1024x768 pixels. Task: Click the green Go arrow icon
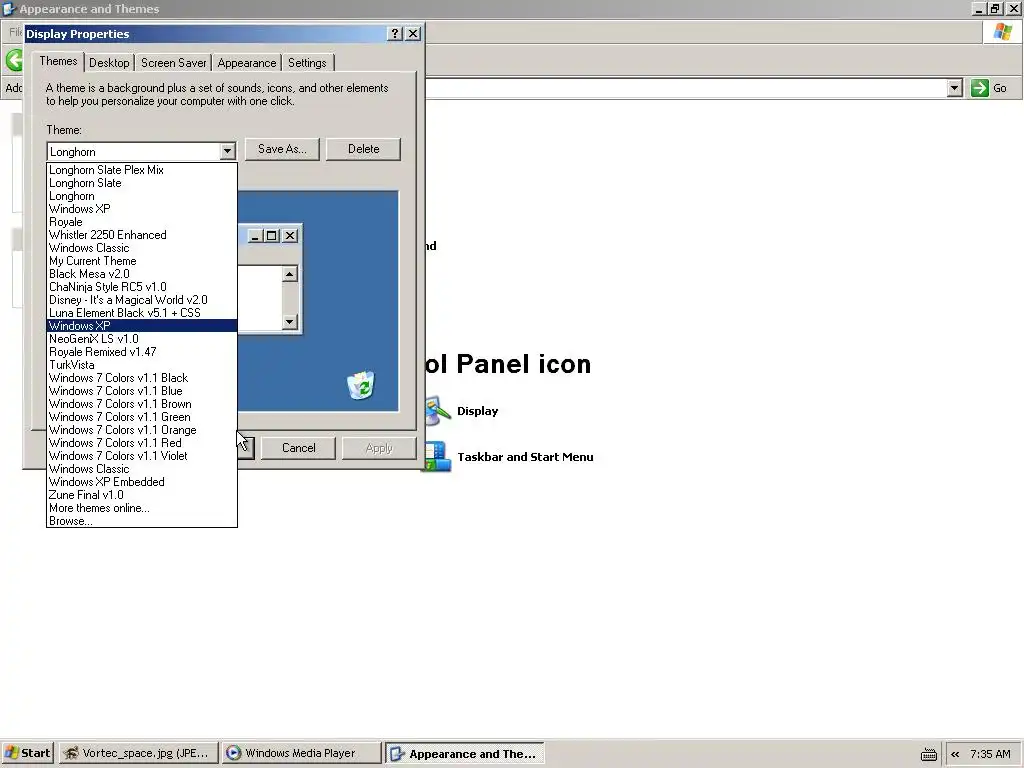[x=980, y=88]
